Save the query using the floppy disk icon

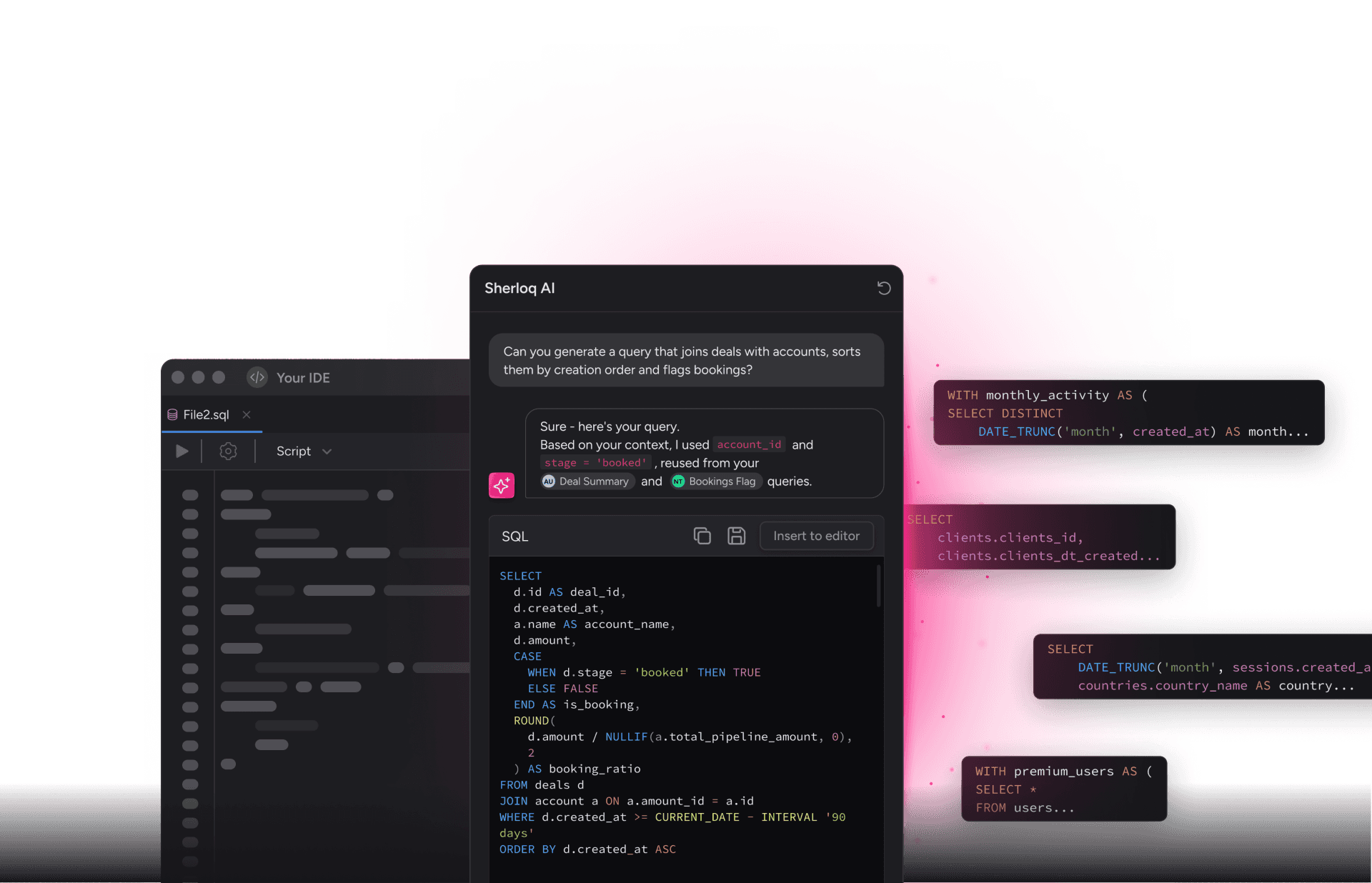tap(736, 536)
